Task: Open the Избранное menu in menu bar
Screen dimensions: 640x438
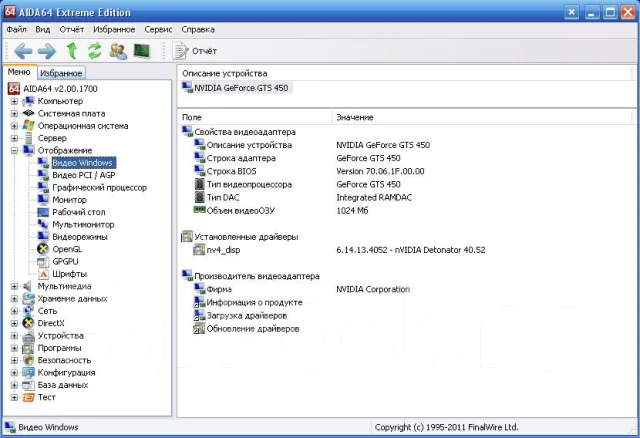Action: click(114, 29)
